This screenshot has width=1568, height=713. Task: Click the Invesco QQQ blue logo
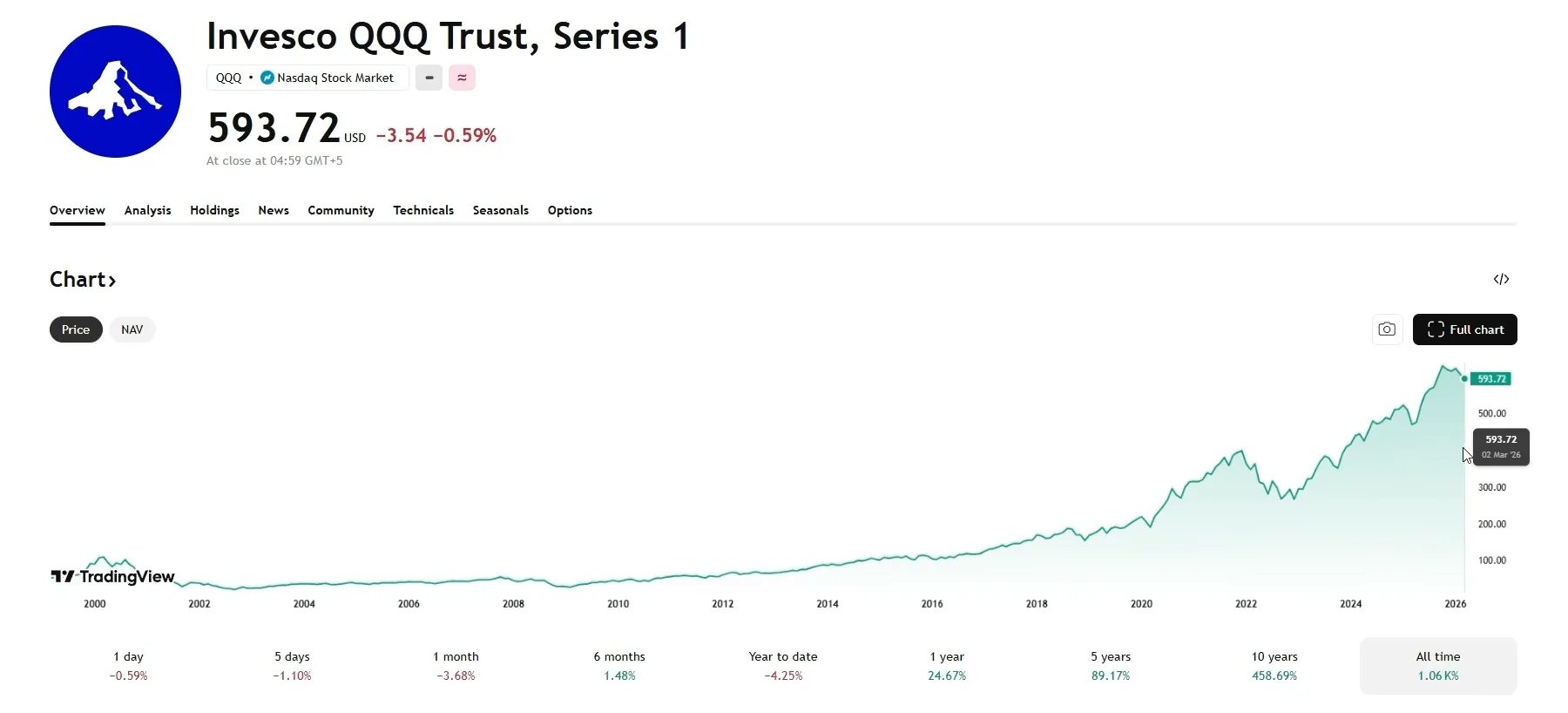click(115, 92)
